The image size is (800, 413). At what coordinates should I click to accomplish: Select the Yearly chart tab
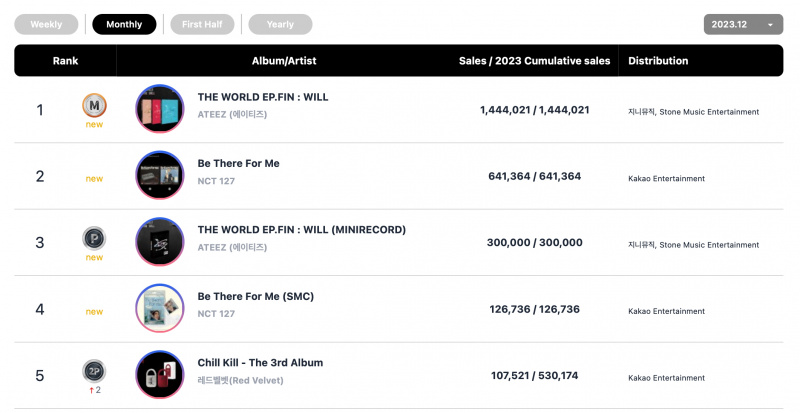pos(280,25)
